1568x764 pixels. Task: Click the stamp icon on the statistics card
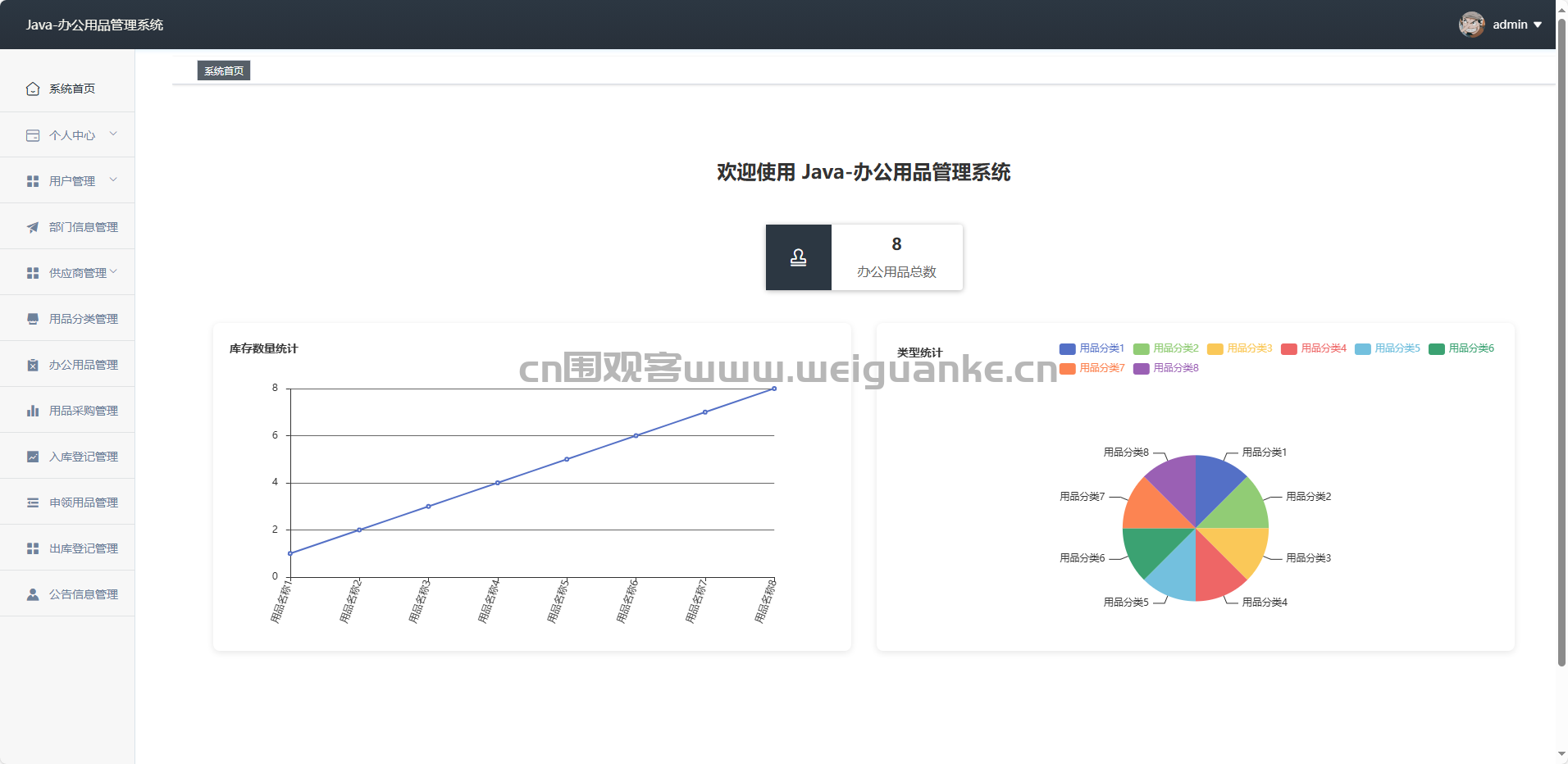click(x=798, y=257)
